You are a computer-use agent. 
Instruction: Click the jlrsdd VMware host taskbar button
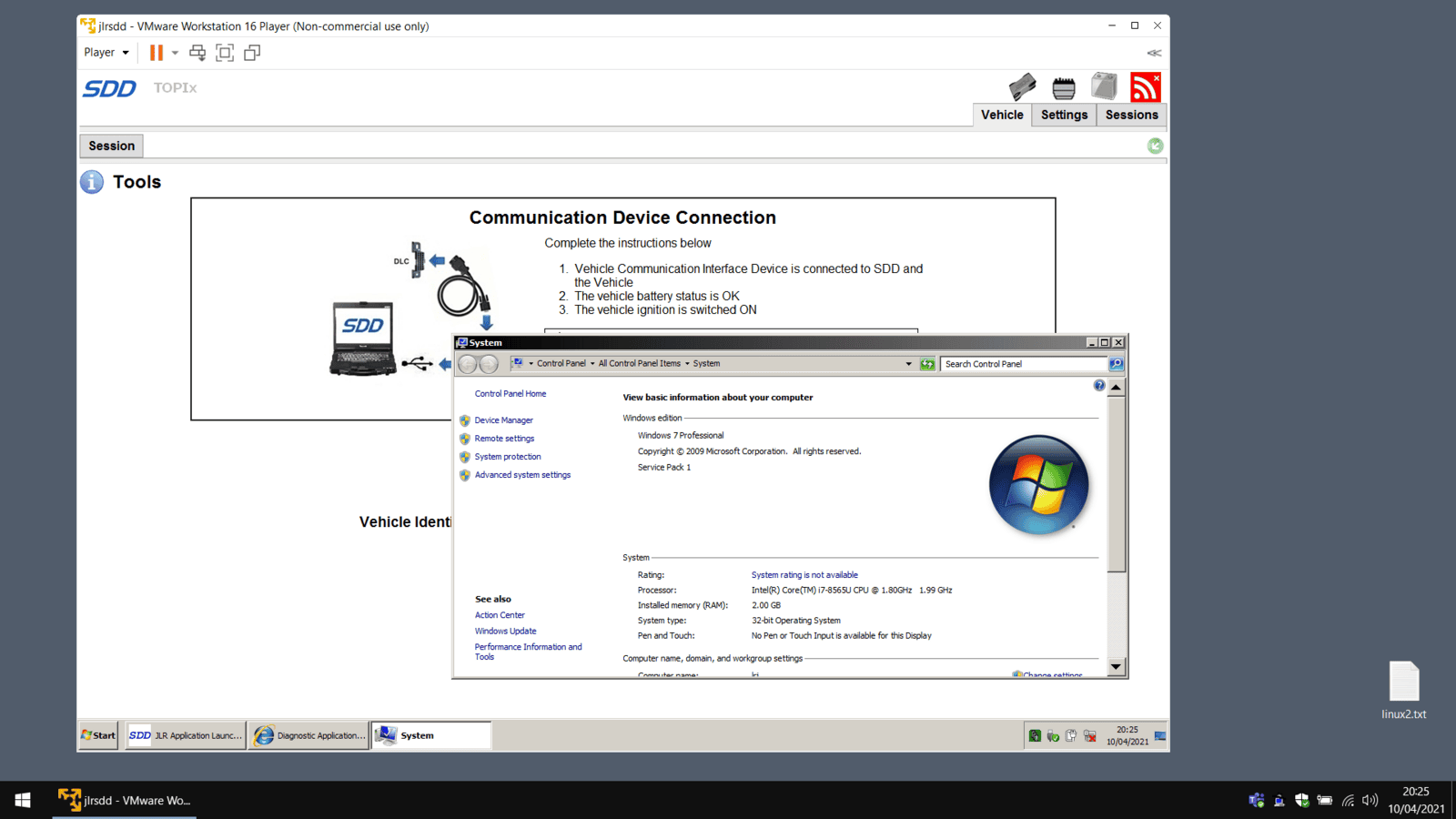125,800
